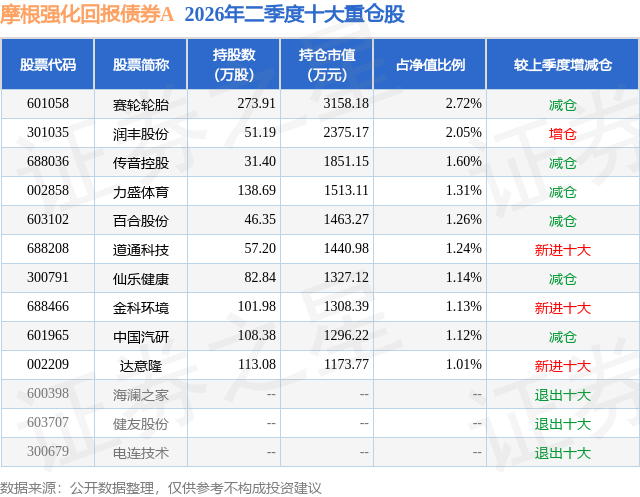The height and width of the screenshot is (497, 640).
Task: Click the 股票代码 column header
Action: pyautogui.click(x=48, y=64)
